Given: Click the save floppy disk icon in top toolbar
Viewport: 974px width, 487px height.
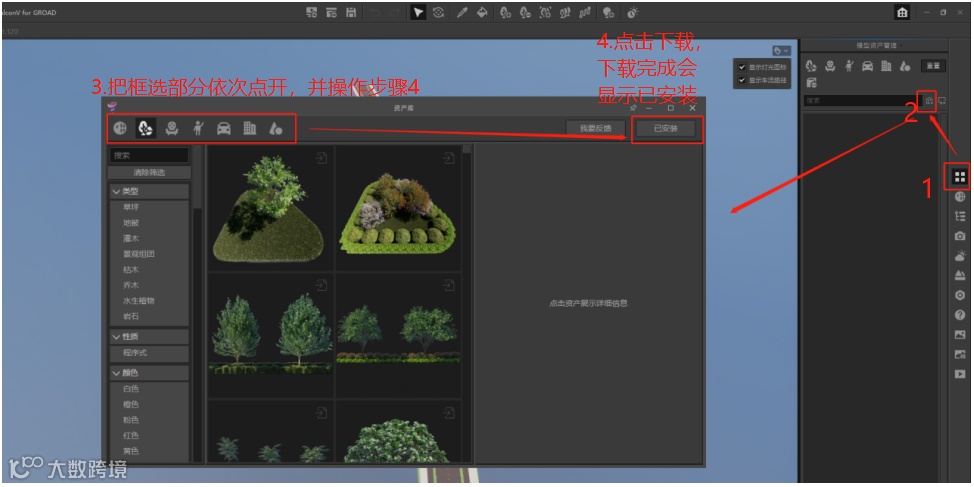Looking at the screenshot, I should 350,12.
